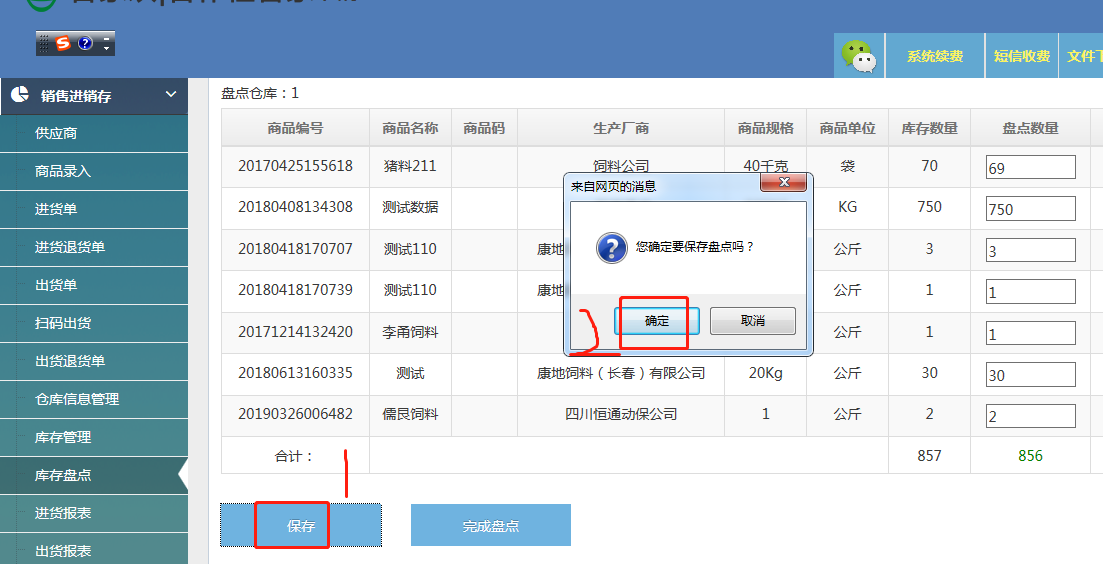Image resolution: width=1103 pixels, height=564 pixels.
Task: Open the 扫码出货 sidebar item
Action: point(94,323)
